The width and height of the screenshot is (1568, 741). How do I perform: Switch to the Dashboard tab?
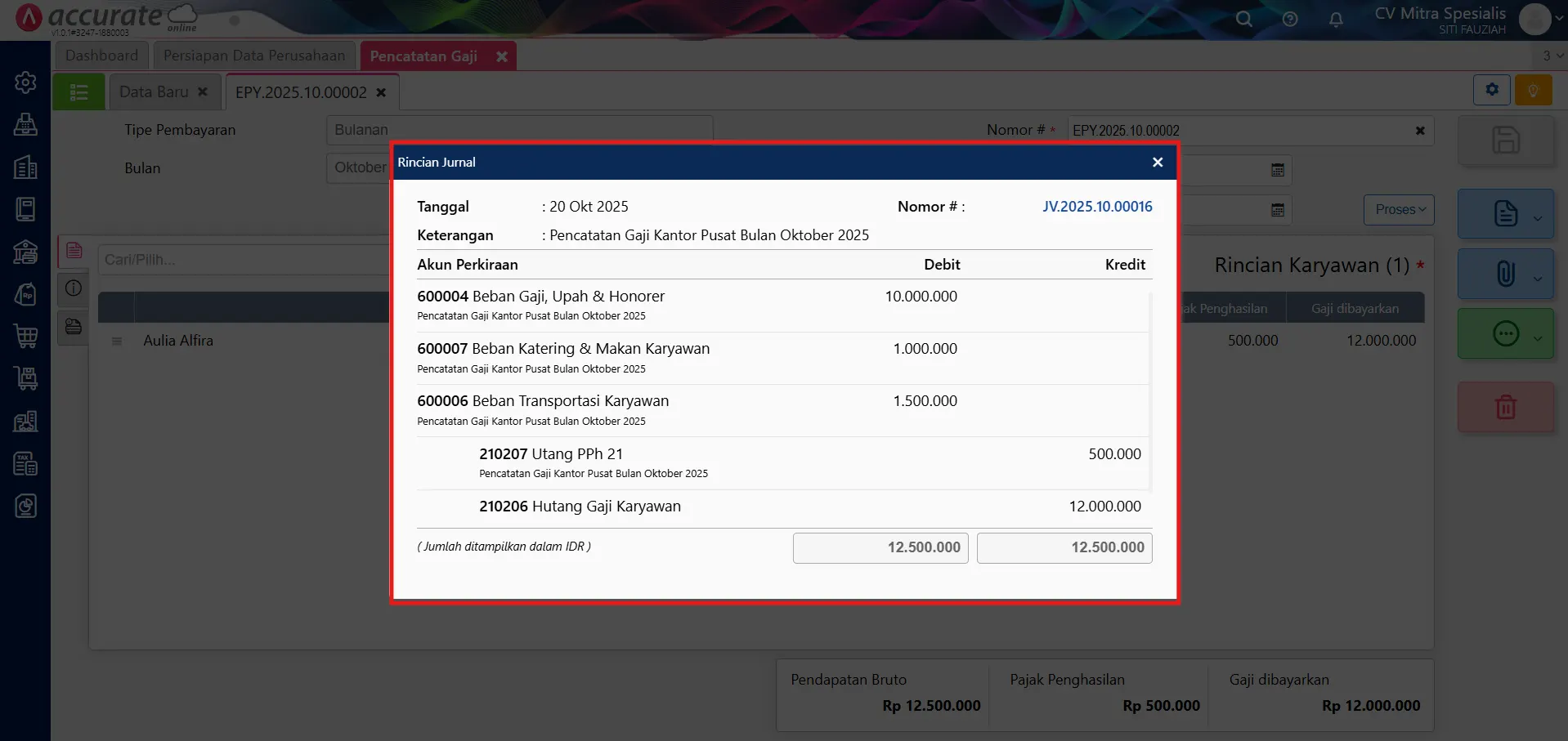pos(102,56)
